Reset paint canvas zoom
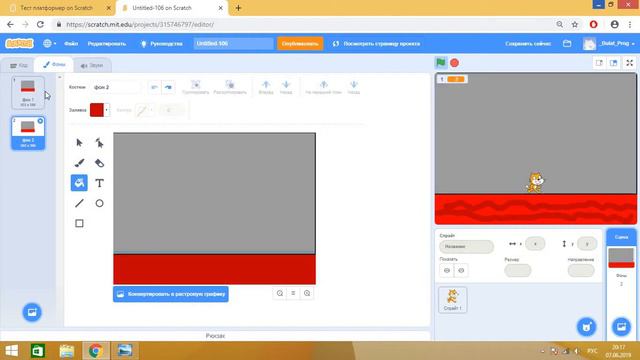 coord(293,293)
